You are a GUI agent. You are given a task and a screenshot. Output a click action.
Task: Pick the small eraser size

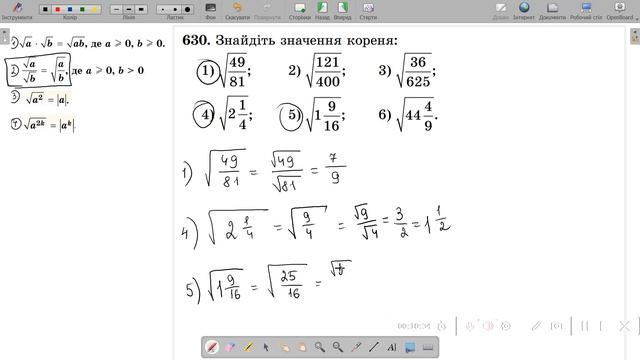(x=163, y=9)
